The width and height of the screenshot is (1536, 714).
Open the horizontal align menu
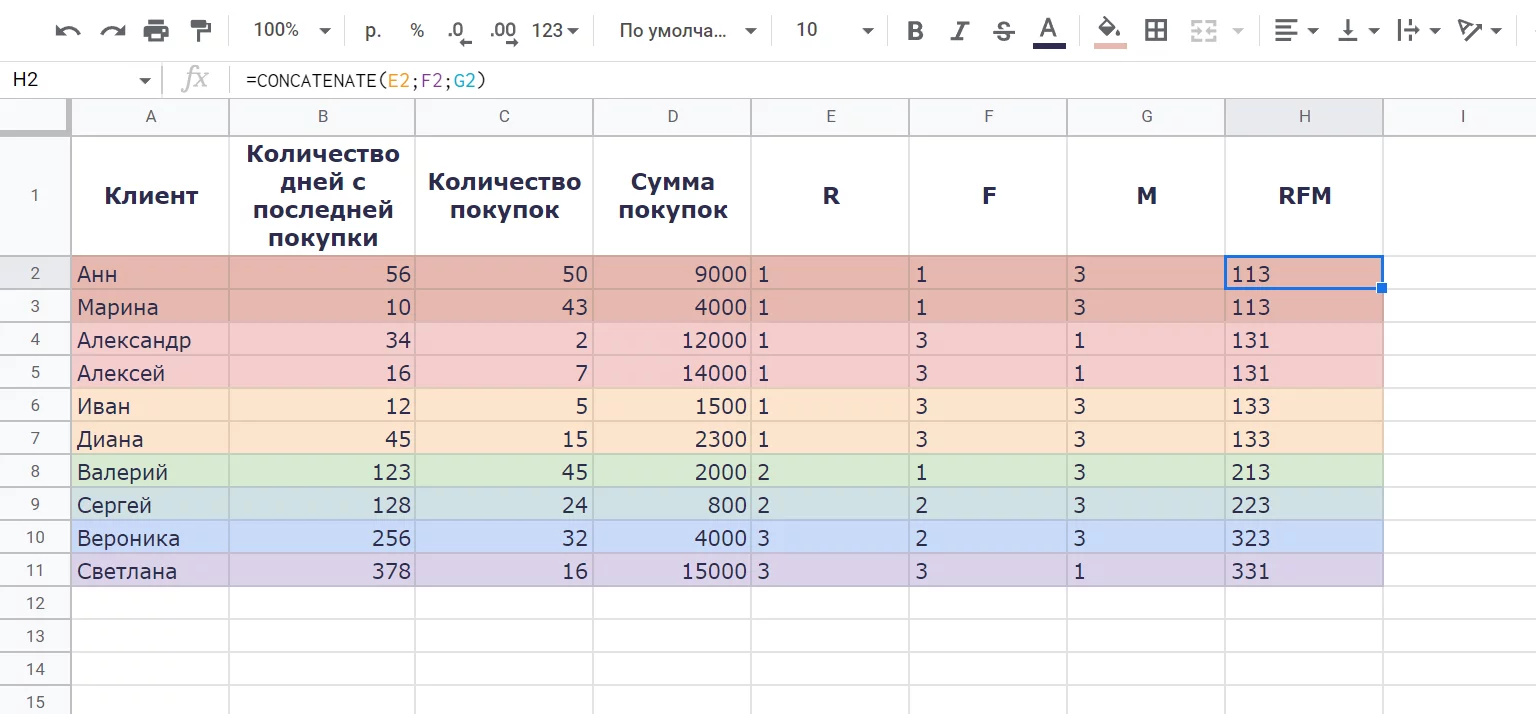click(x=1296, y=31)
